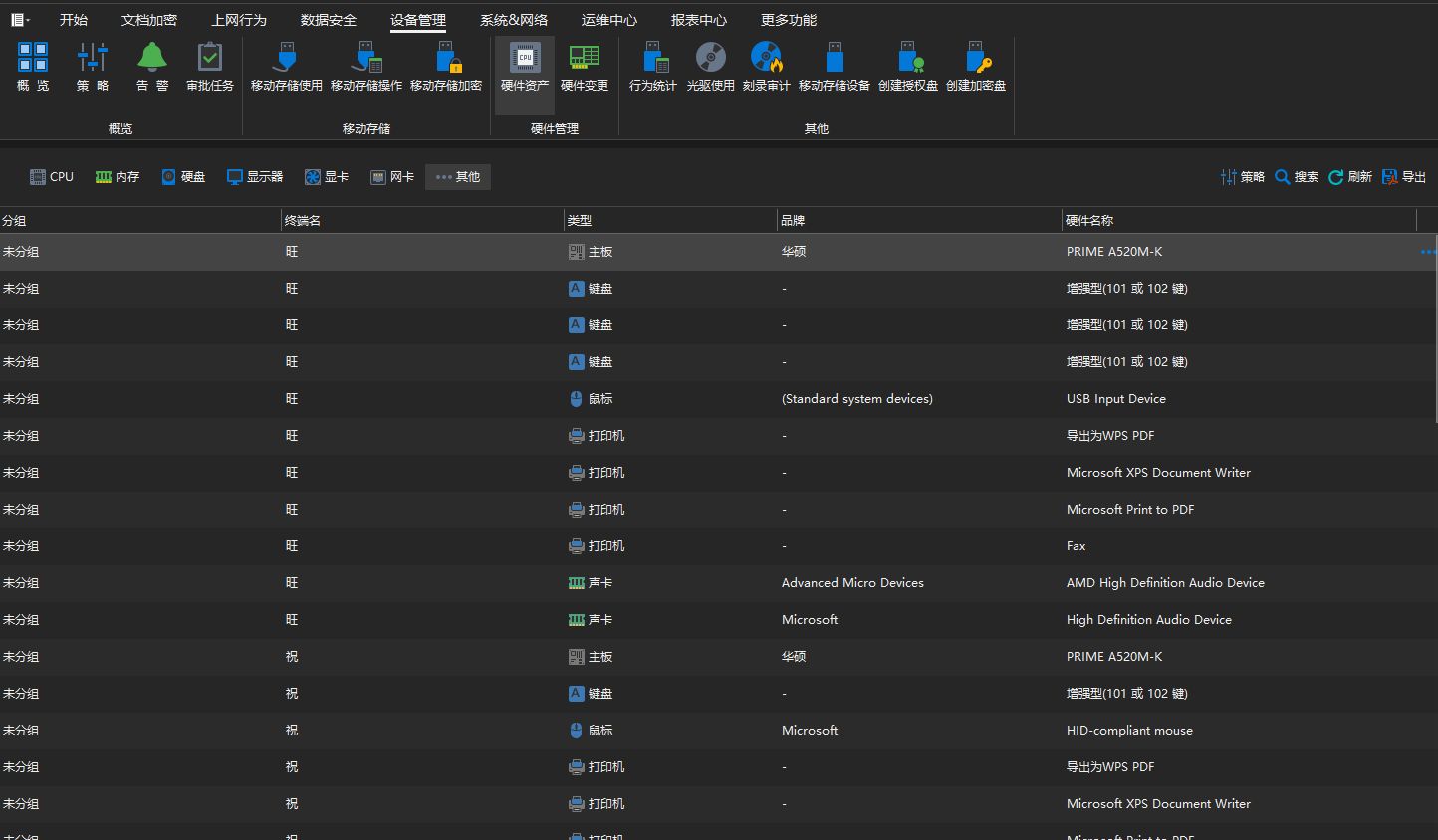Switch to the 数据安全 tab
Image resolution: width=1438 pixels, height=840 pixels.
coord(329,20)
